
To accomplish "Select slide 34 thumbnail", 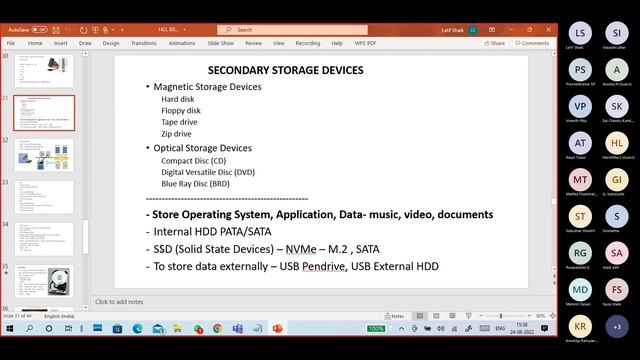I will click(44, 239).
